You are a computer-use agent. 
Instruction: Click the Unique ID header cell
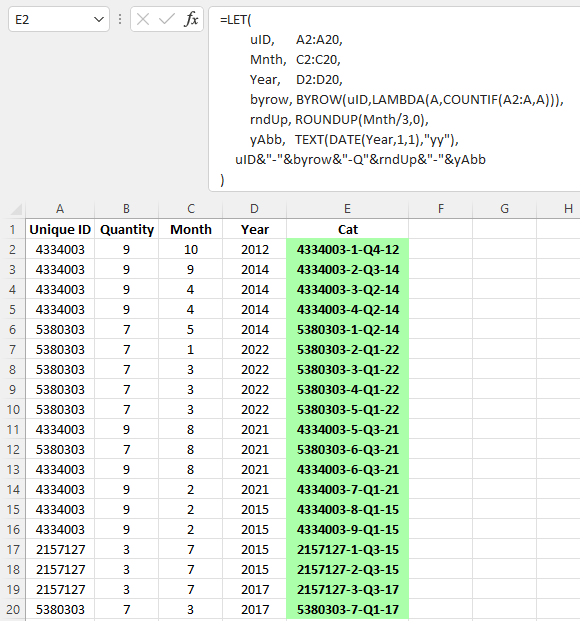[60, 229]
